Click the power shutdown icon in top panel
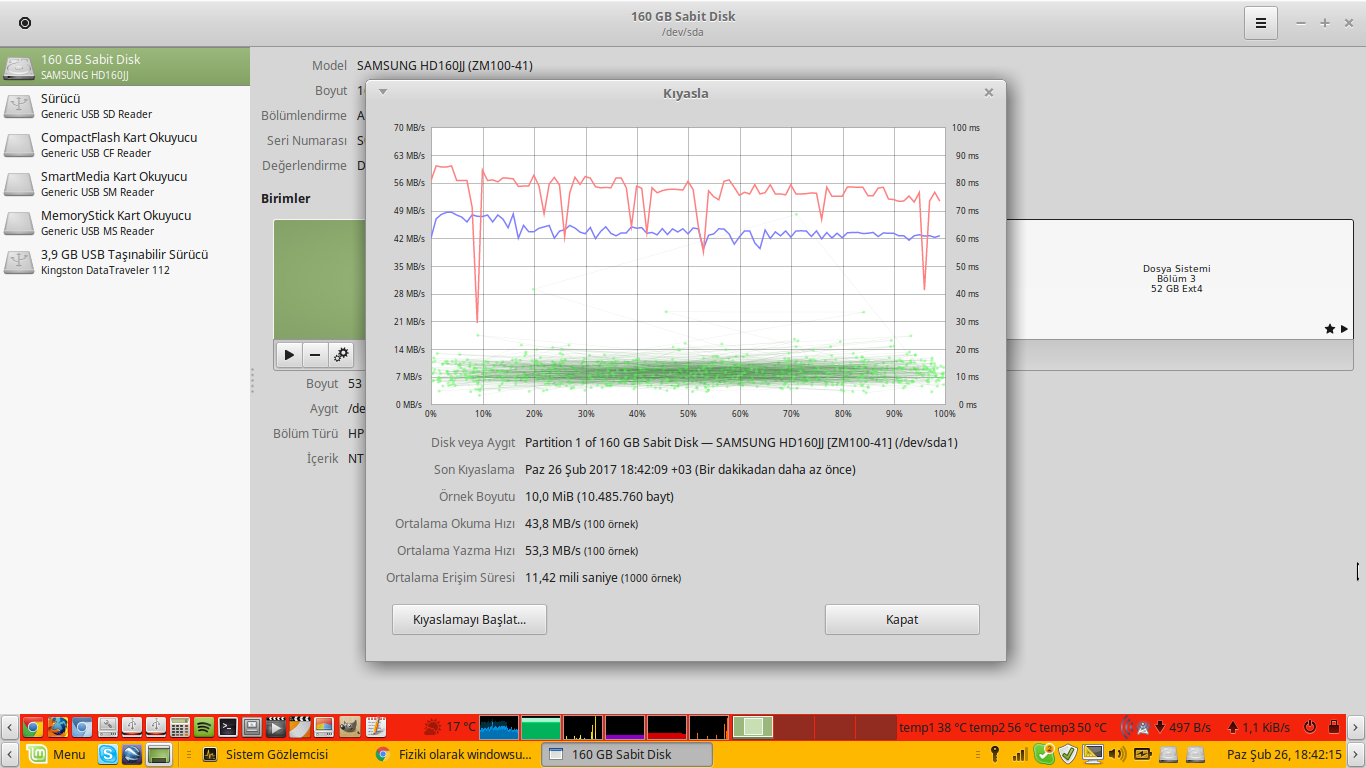 (1310, 727)
